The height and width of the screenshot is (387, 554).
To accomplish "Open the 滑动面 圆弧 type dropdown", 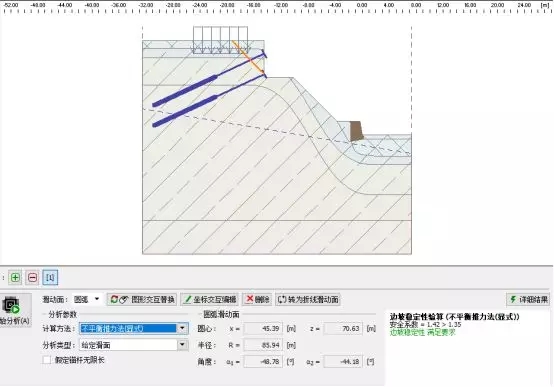I will pos(87,299).
